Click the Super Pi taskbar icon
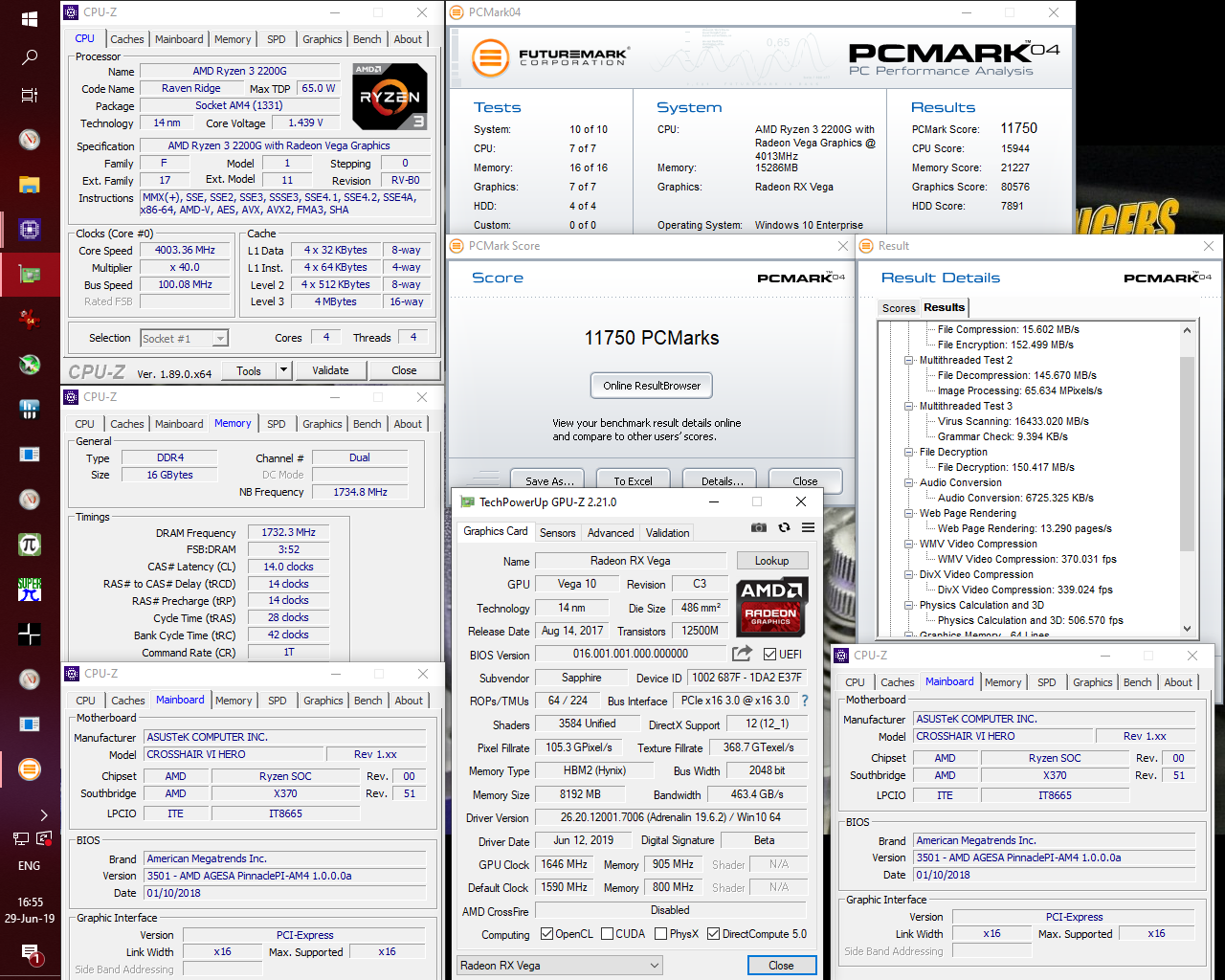 (x=30, y=589)
